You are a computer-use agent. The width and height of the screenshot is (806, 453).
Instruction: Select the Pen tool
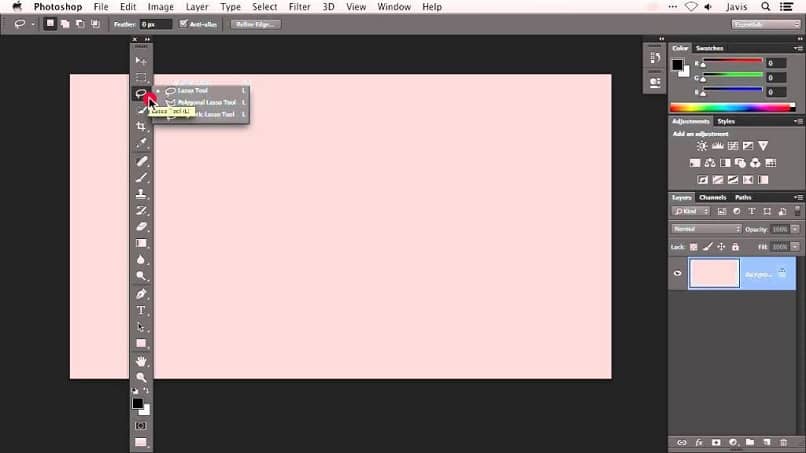click(141, 294)
